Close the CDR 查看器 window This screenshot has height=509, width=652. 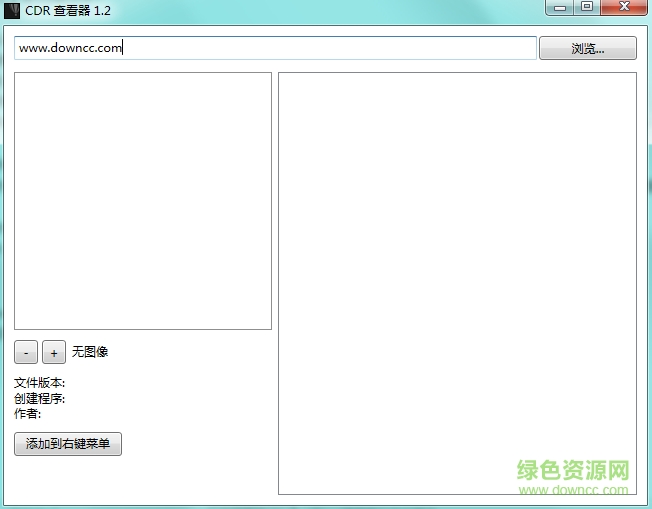click(x=624, y=8)
